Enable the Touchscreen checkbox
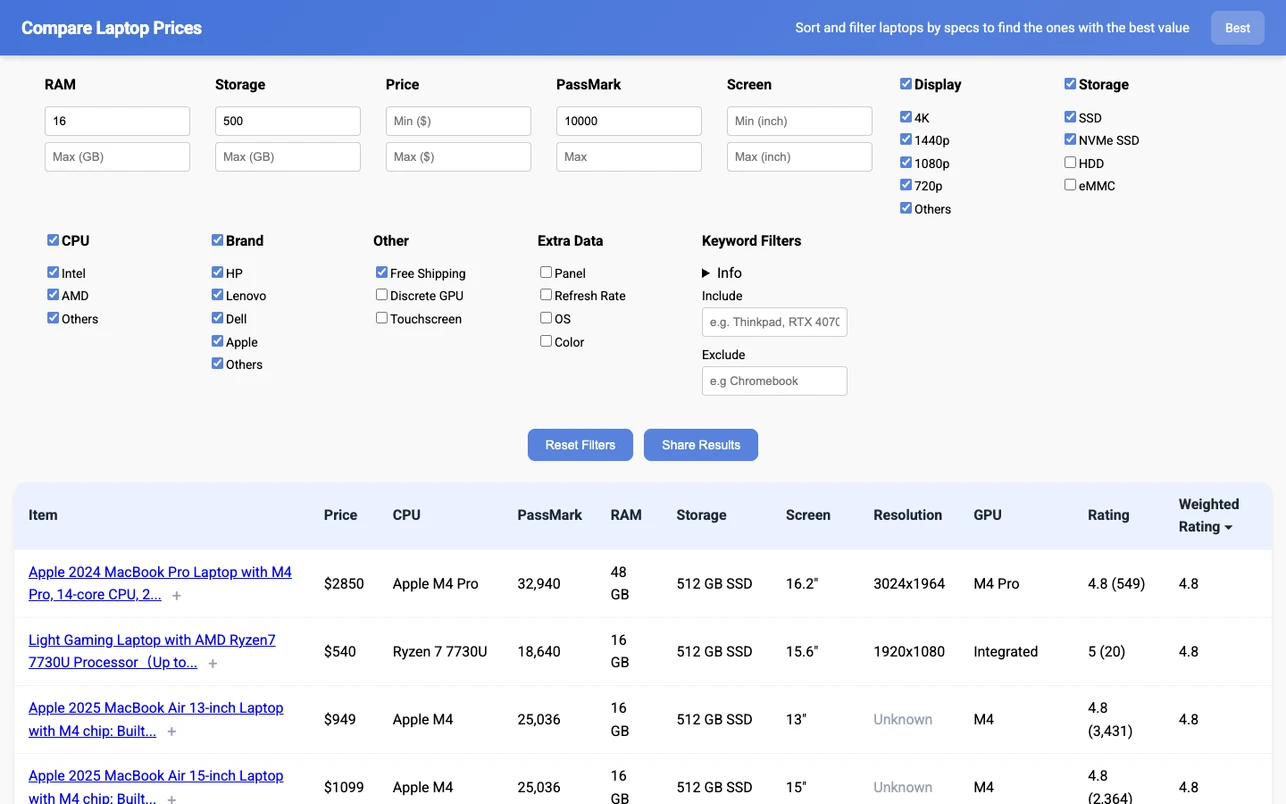This screenshot has width=1286, height=804. [382, 318]
